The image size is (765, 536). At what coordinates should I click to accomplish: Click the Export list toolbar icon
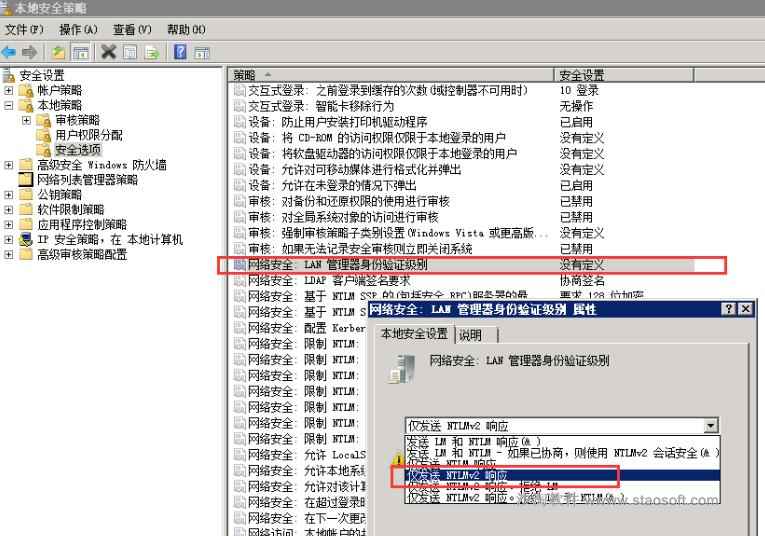click(152, 52)
